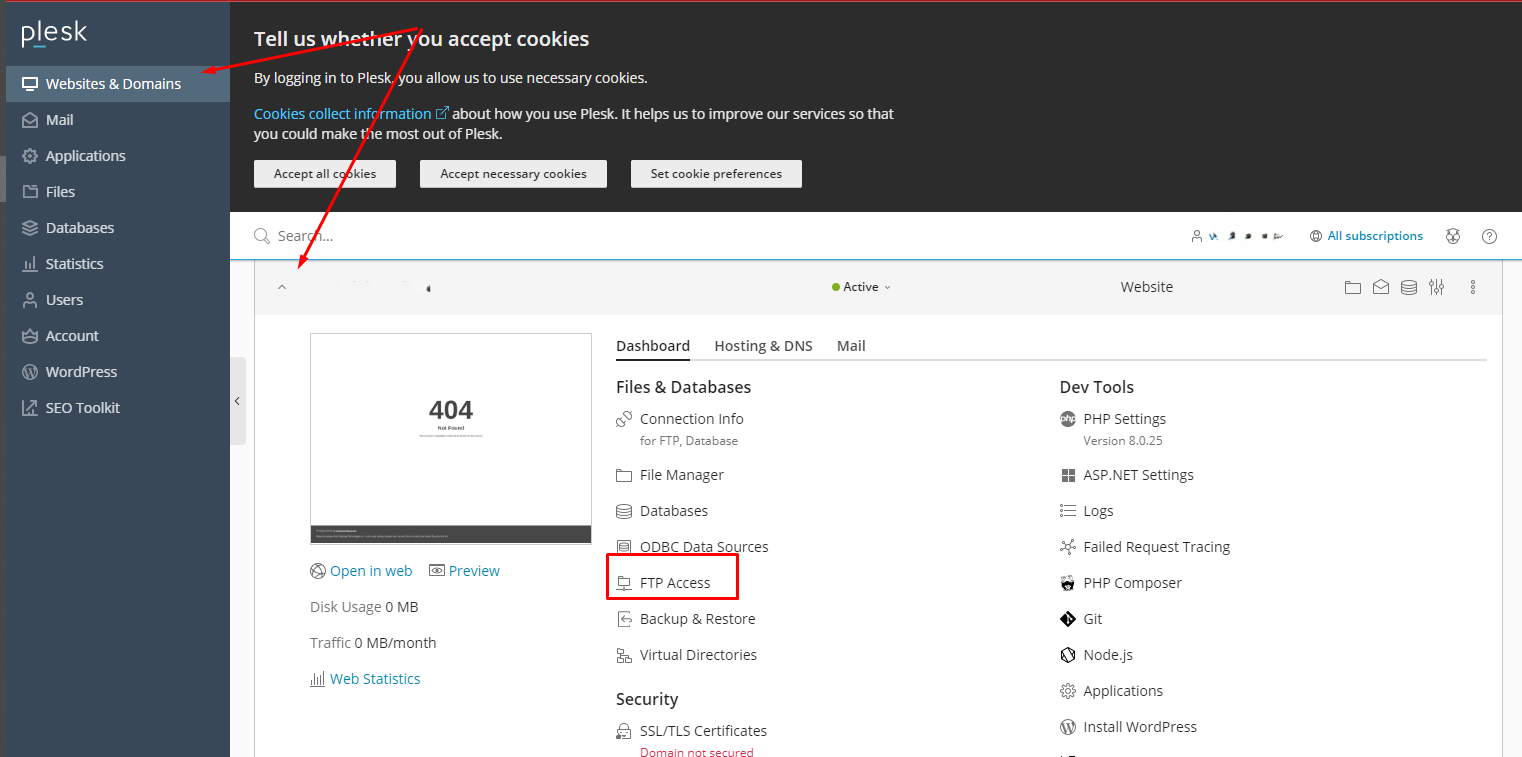
Task: Open Databases in the sidebar
Action: (x=118, y=228)
